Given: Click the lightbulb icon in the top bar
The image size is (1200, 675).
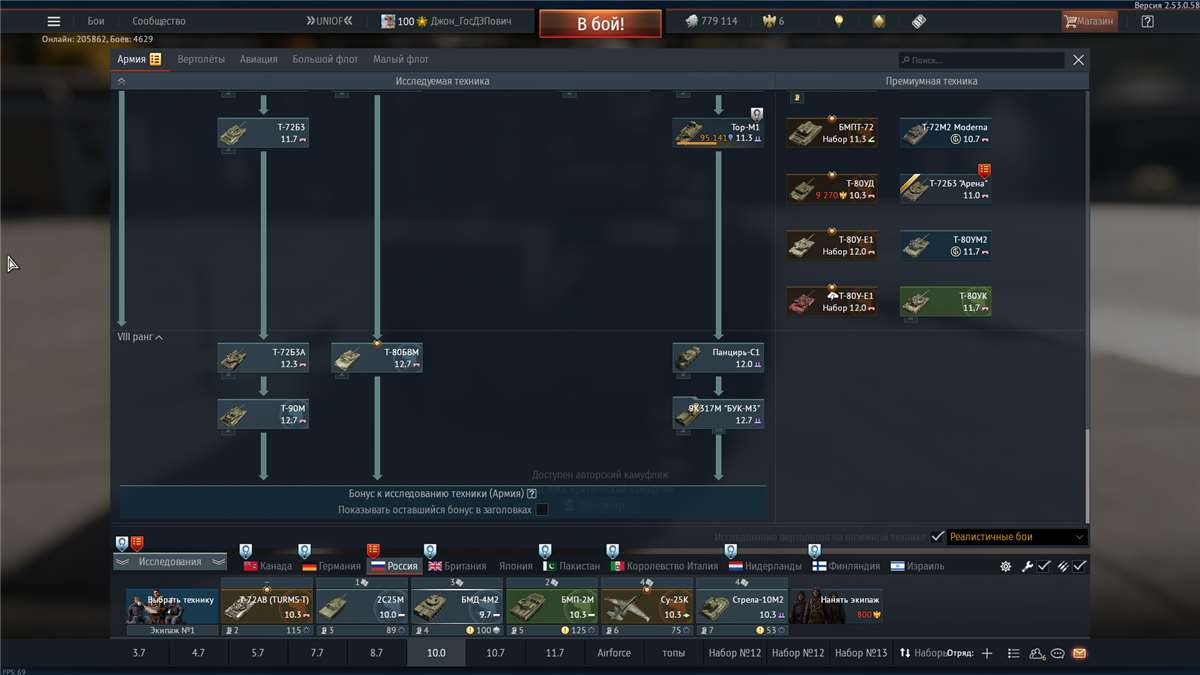Looking at the screenshot, I should click(839, 21).
